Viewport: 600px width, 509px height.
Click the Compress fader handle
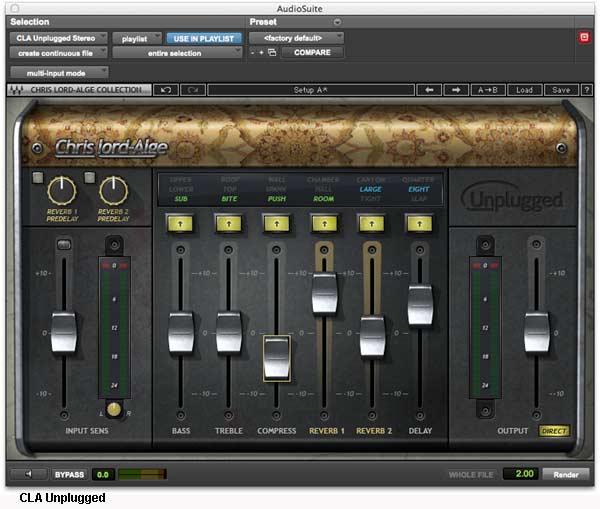[277, 358]
